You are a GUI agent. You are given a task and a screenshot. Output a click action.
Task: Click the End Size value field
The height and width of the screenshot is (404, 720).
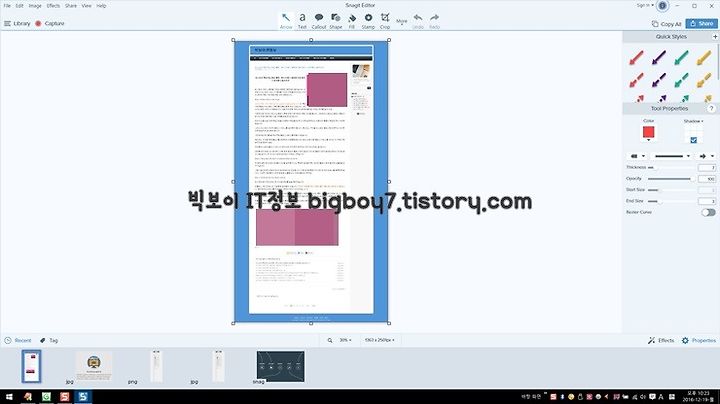coord(707,201)
